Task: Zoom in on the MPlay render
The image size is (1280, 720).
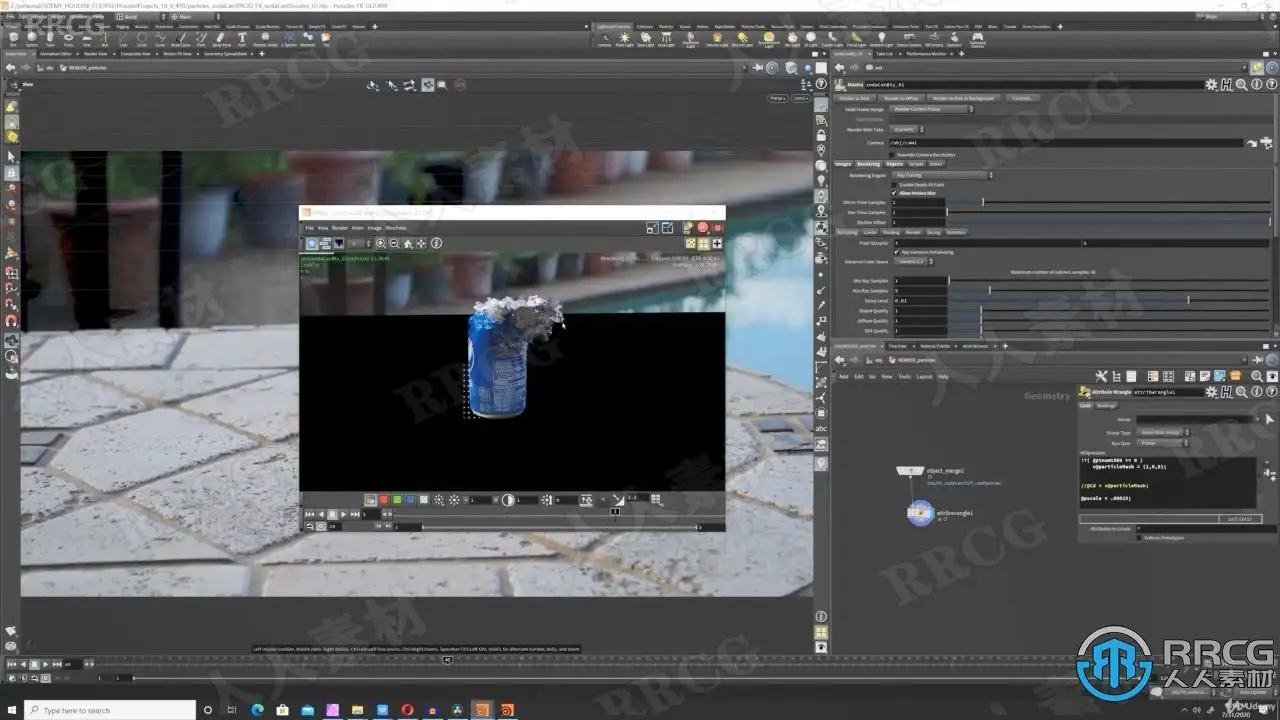Action: [381, 243]
